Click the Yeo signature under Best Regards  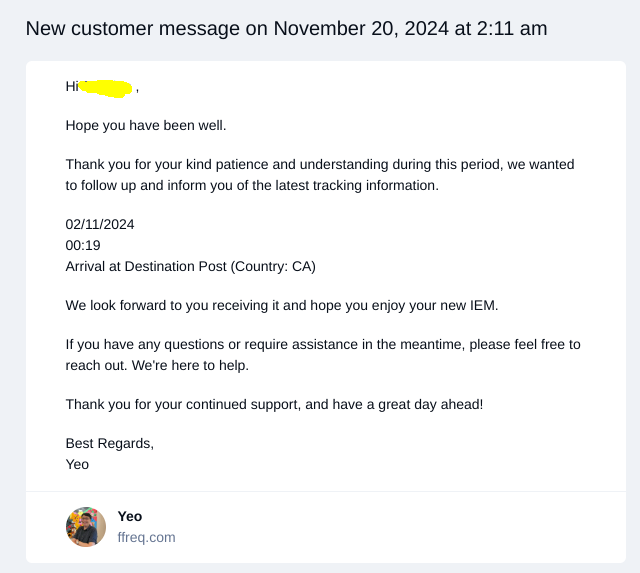click(77, 464)
